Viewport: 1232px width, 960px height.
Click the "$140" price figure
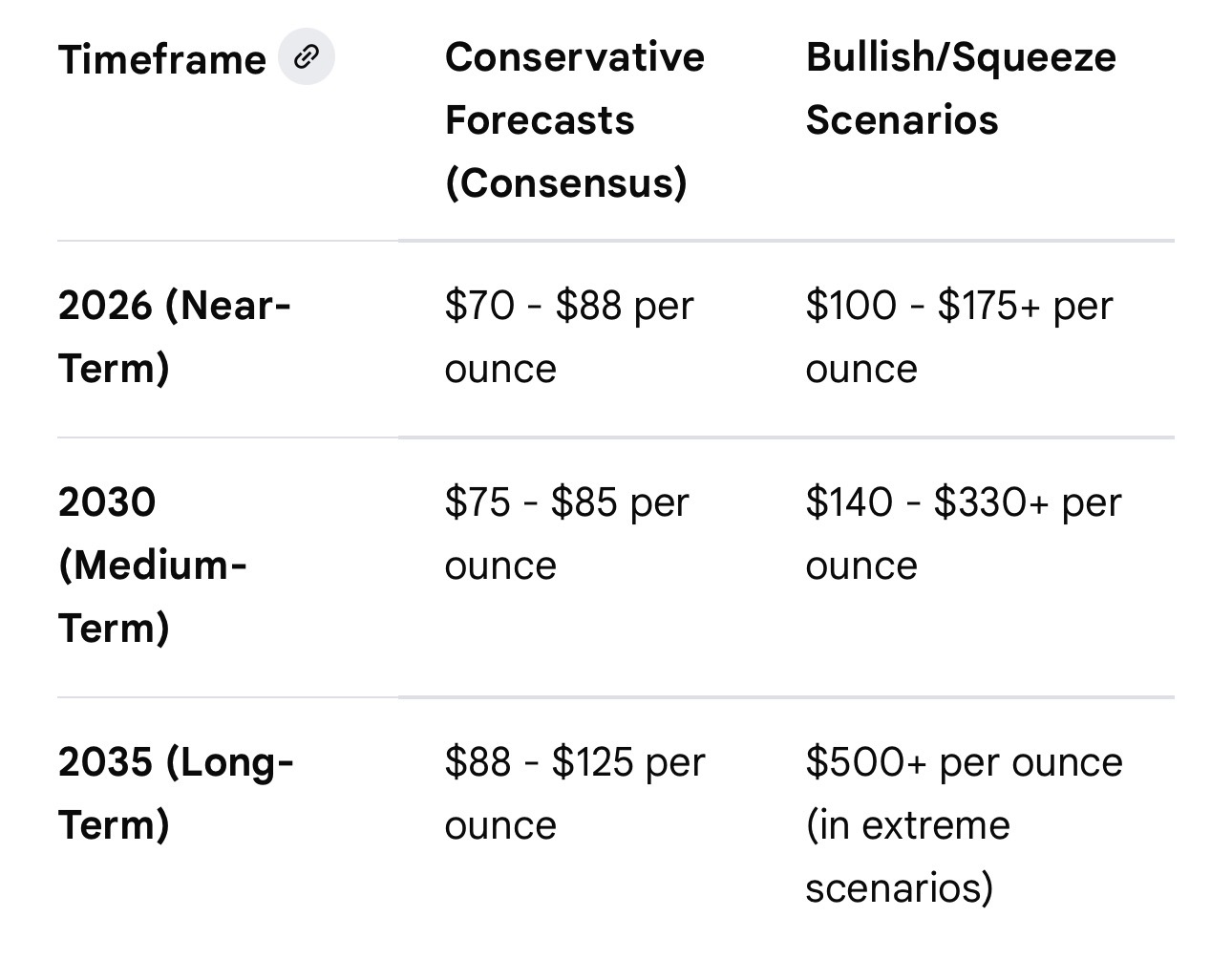click(849, 502)
